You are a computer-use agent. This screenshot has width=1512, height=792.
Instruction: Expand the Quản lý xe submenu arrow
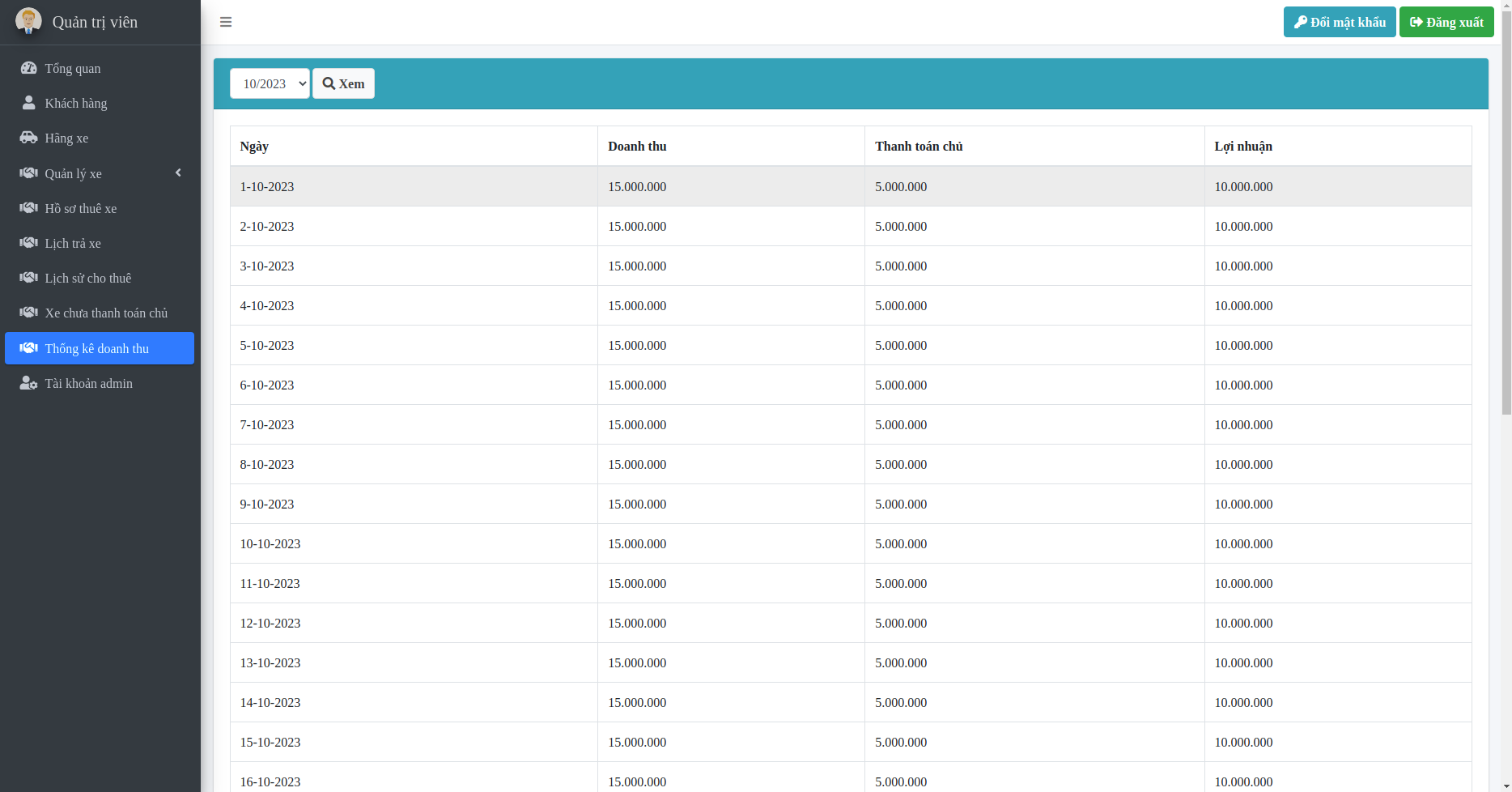tap(178, 172)
